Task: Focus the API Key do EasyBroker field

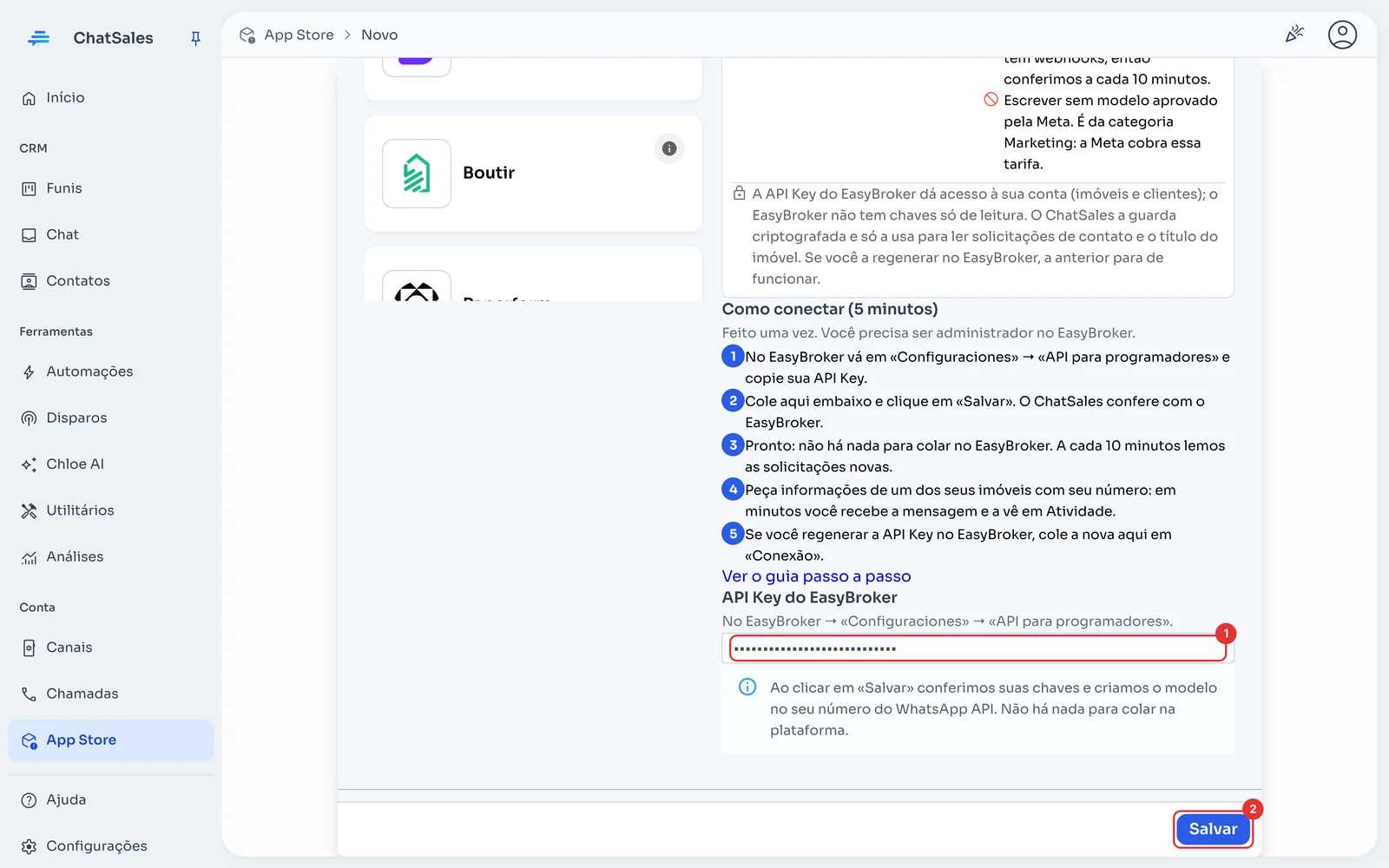Action: [978, 648]
